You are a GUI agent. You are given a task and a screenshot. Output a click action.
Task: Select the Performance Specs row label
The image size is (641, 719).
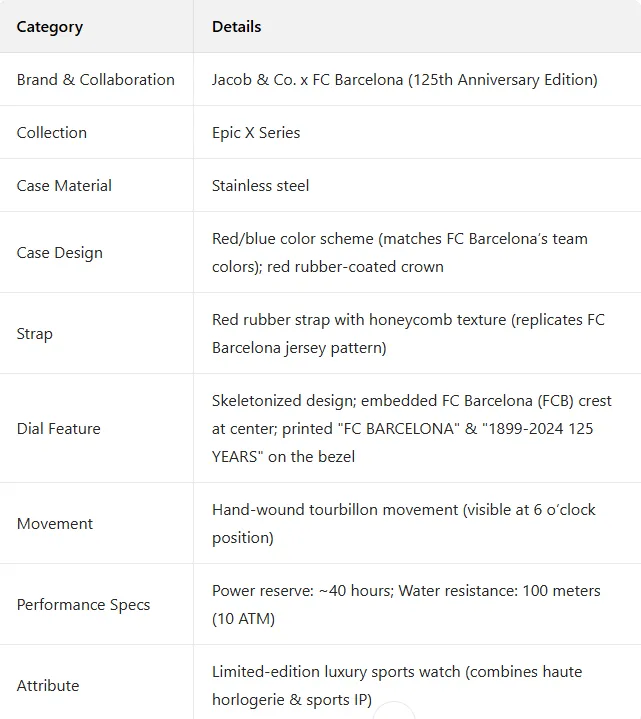coord(84,605)
